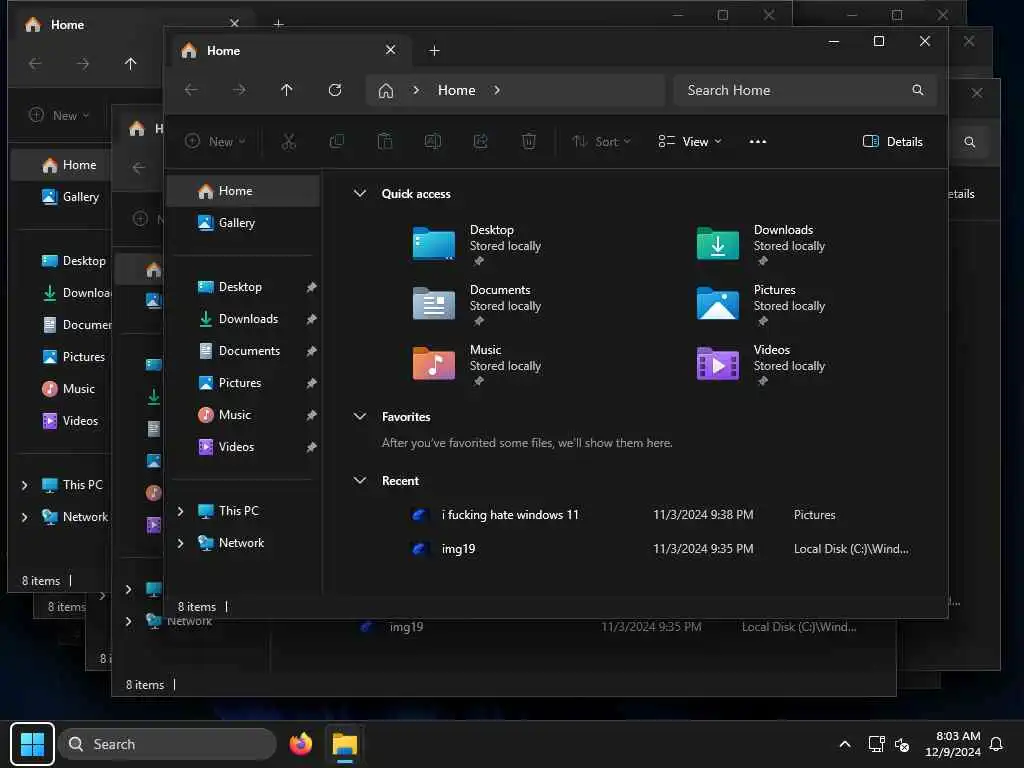The image size is (1024, 768).
Task: Select Gallery in the leftmost back window
Action: 71,197
